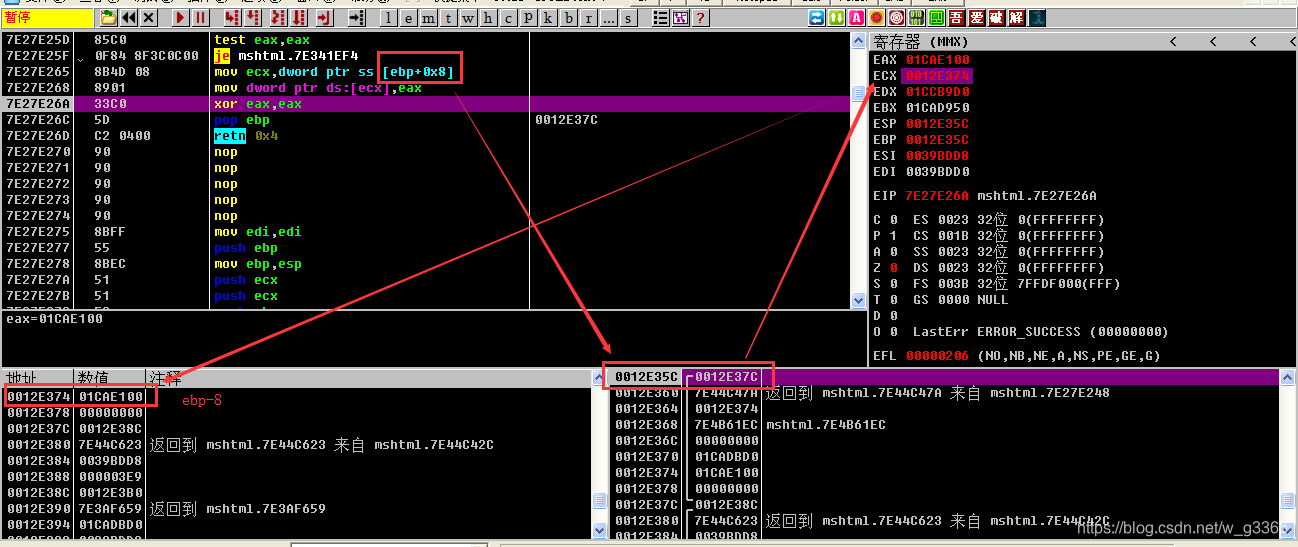Open the Log window with 'l' button
Screen dimensions: 1298x547
[388, 18]
